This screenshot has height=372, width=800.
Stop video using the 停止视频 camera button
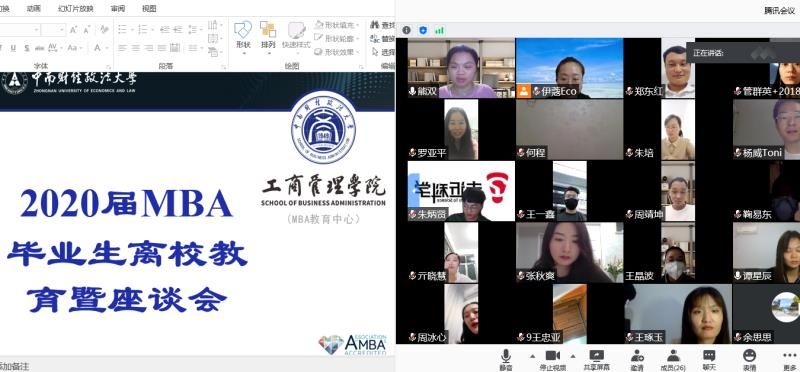(x=553, y=359)
